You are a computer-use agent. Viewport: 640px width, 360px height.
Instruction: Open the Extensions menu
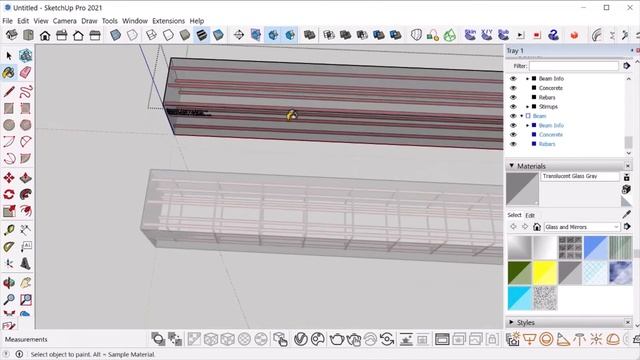[x=168, y=21]
